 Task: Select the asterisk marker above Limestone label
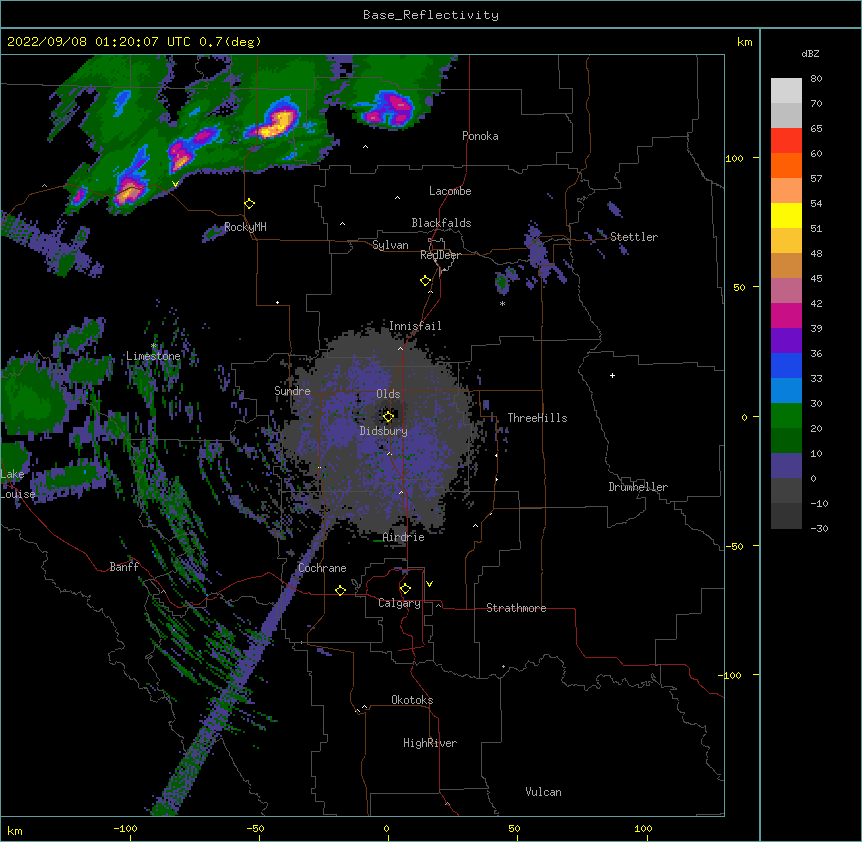154,346
